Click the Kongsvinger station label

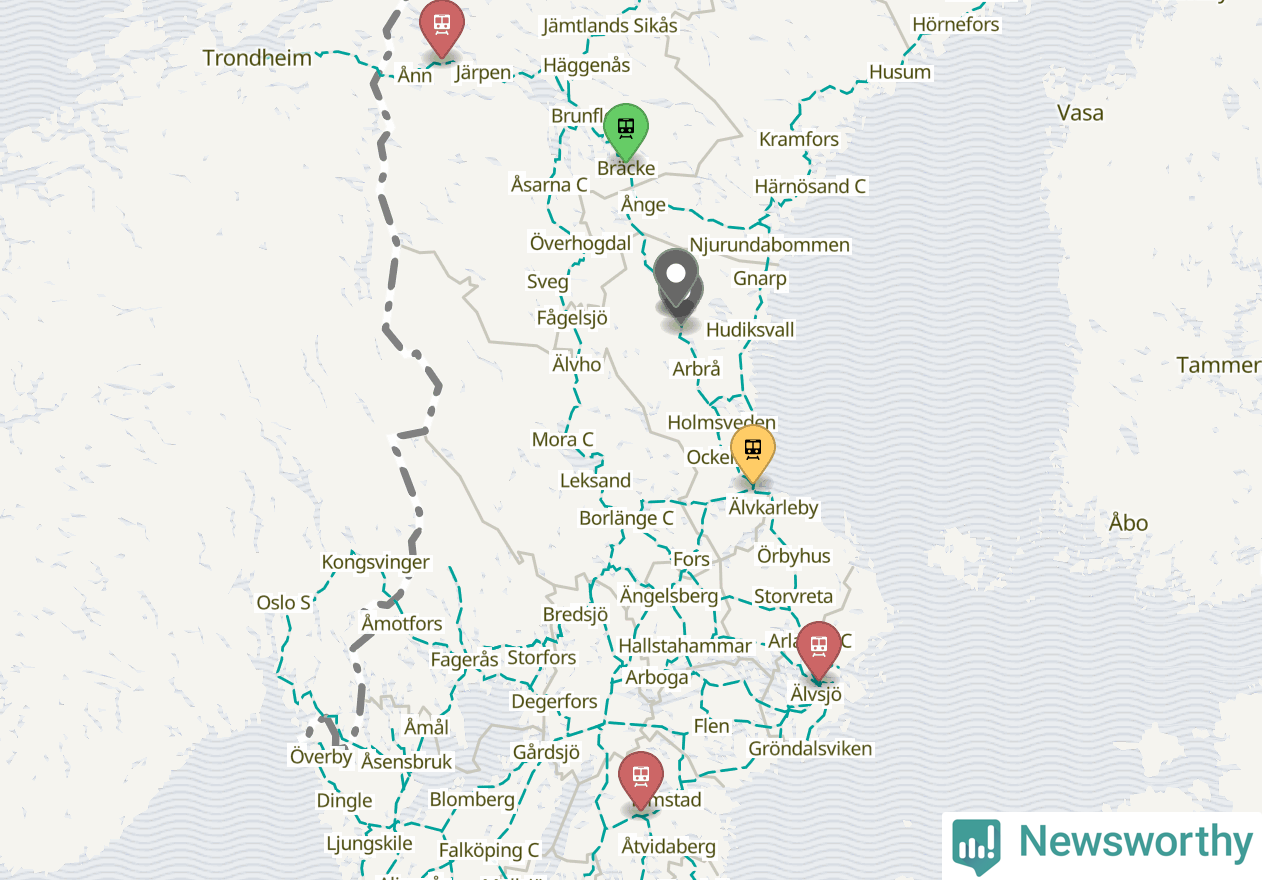click(x=376, y=562)
